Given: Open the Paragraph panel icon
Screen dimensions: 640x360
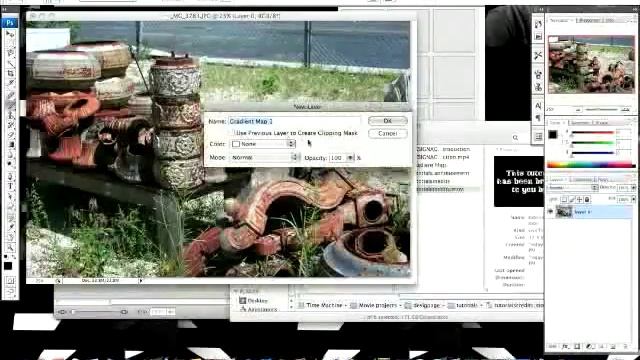Looking at the screenshot, I should (x=538, y=118).
